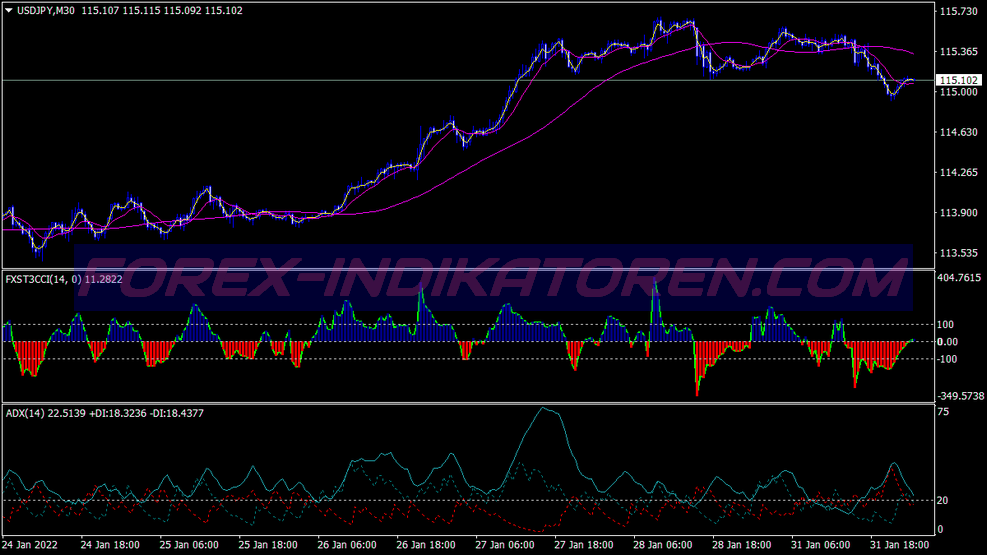Select the current price tag 115.102

pyautogui.click(x=958, y=80)
